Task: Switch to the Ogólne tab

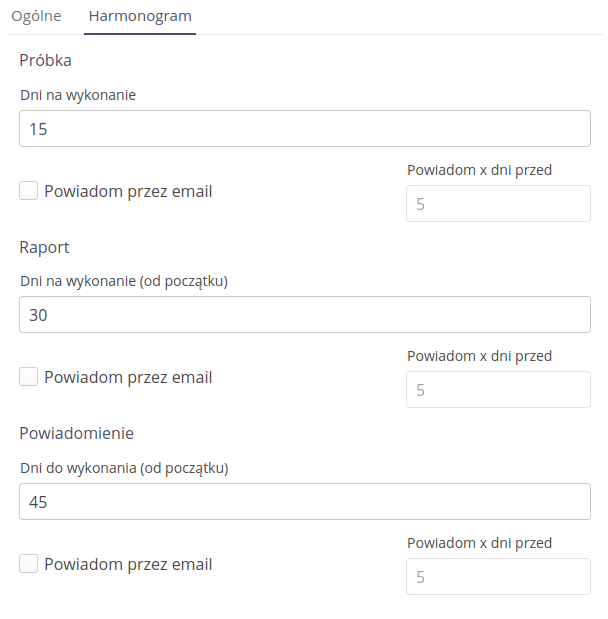Action: 37,16
